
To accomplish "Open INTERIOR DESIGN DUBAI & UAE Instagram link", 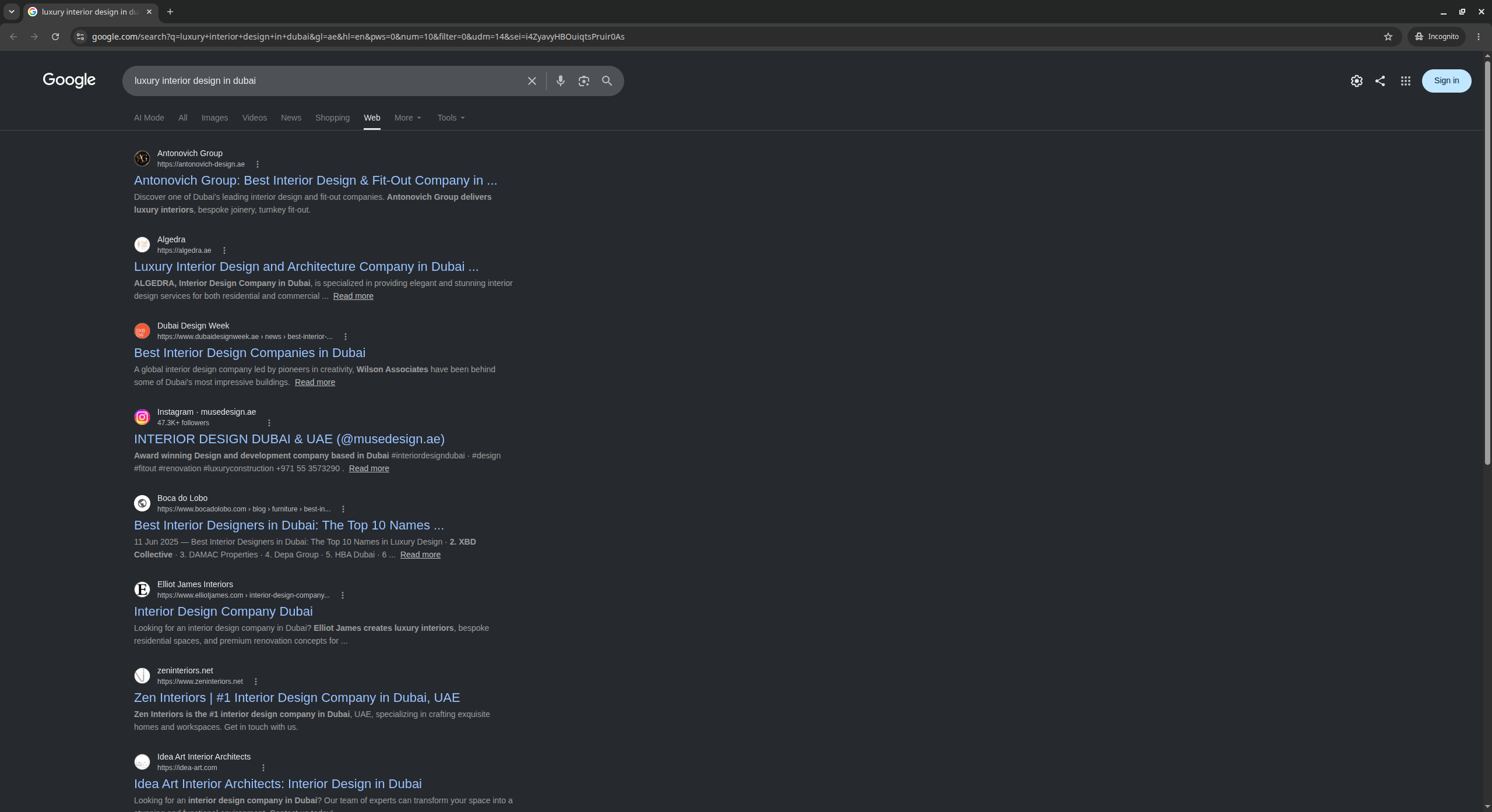I will [289, 439].
